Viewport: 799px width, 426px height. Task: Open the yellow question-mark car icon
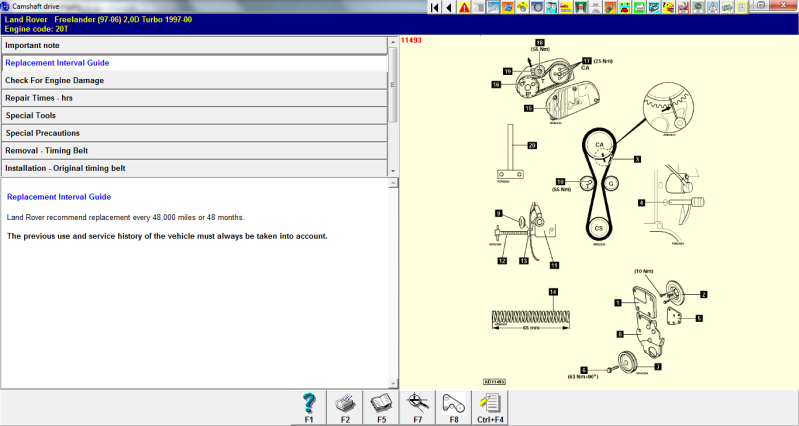point(668,7)
